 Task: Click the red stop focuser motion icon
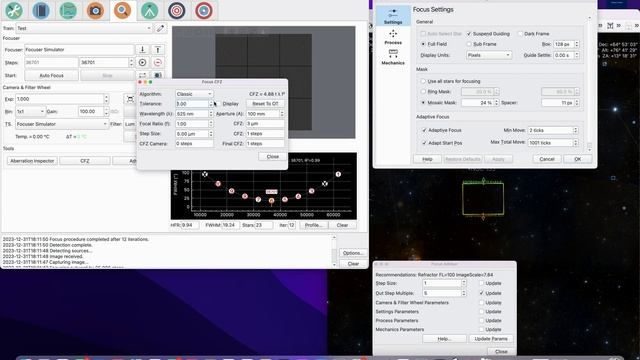point(158,62)
